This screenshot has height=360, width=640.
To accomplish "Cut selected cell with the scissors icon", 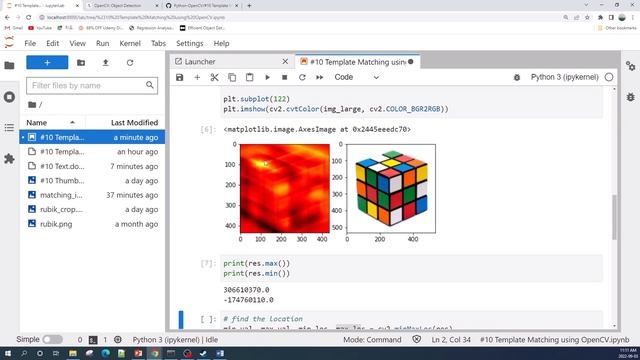I will click(214, 78).
